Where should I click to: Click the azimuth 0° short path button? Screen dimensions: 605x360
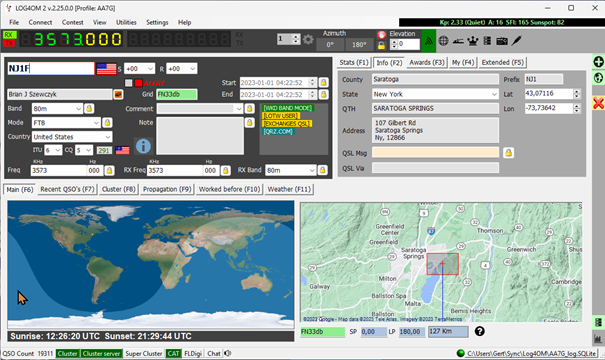(x=330, y=45)
